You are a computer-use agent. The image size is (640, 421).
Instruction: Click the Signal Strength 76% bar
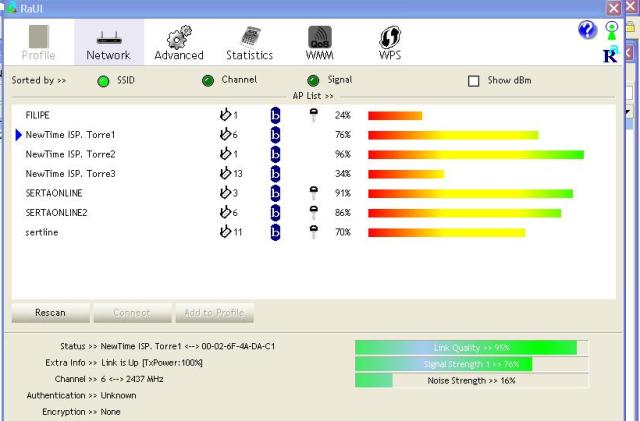[472, 364]
